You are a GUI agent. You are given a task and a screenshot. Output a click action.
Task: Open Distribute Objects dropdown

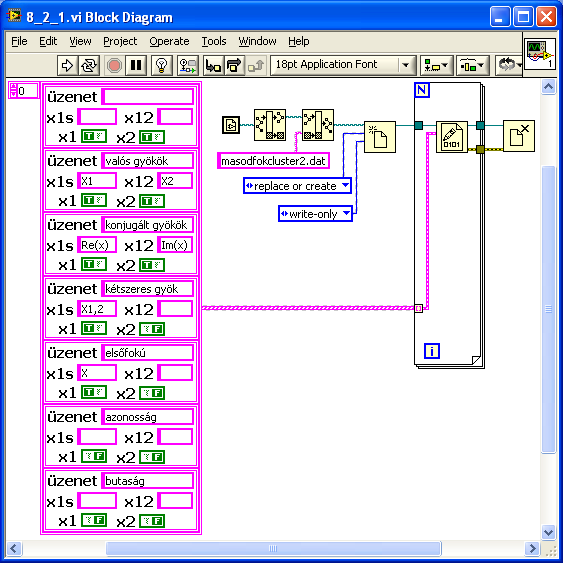pyautogui.click(x=473, y=65)
